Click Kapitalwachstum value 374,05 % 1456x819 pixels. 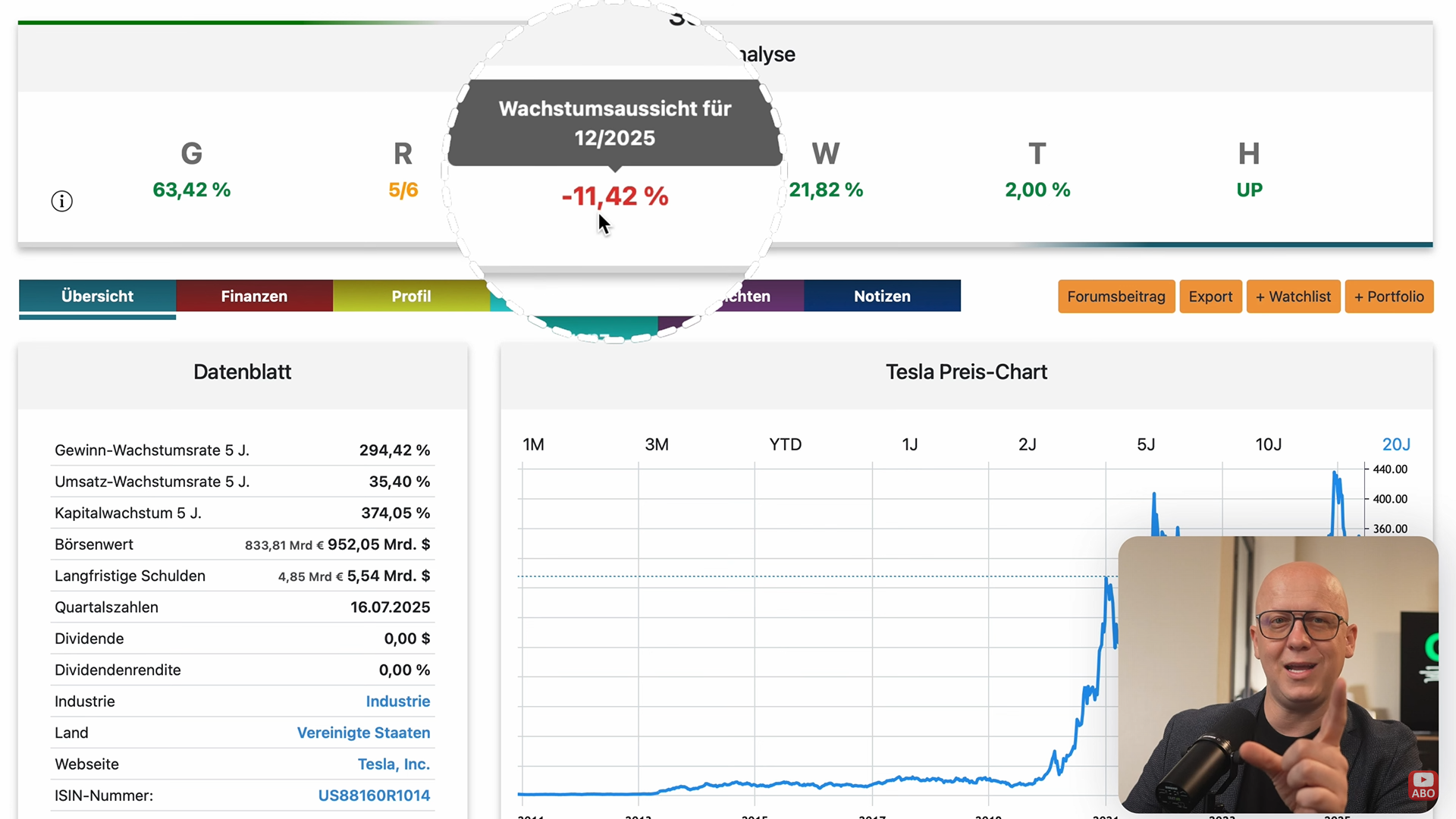click(x=395, y=513)
